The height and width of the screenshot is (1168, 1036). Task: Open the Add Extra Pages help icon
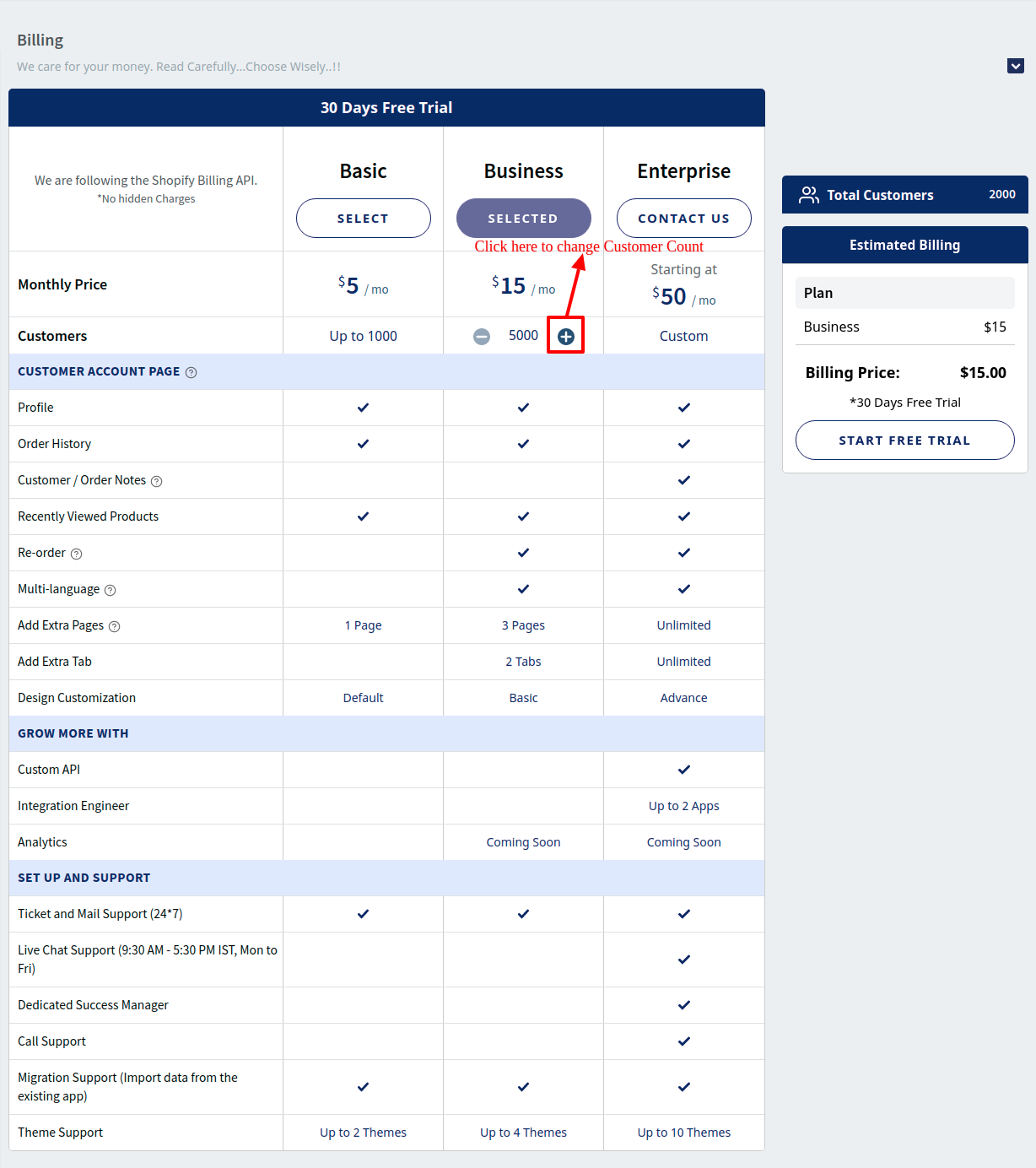[x=116, y=626]
